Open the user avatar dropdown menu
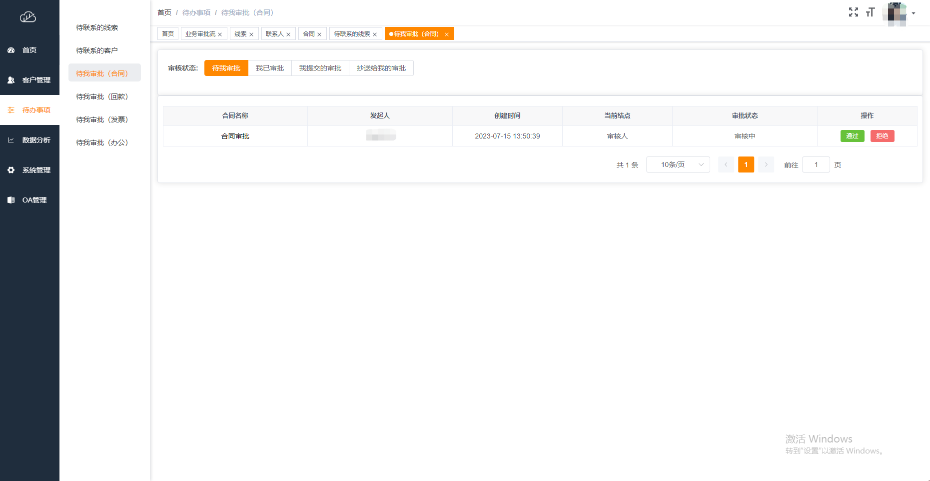The height and width of the screenshot is (481, 930). pyautogui.click(x=900, y=13)
